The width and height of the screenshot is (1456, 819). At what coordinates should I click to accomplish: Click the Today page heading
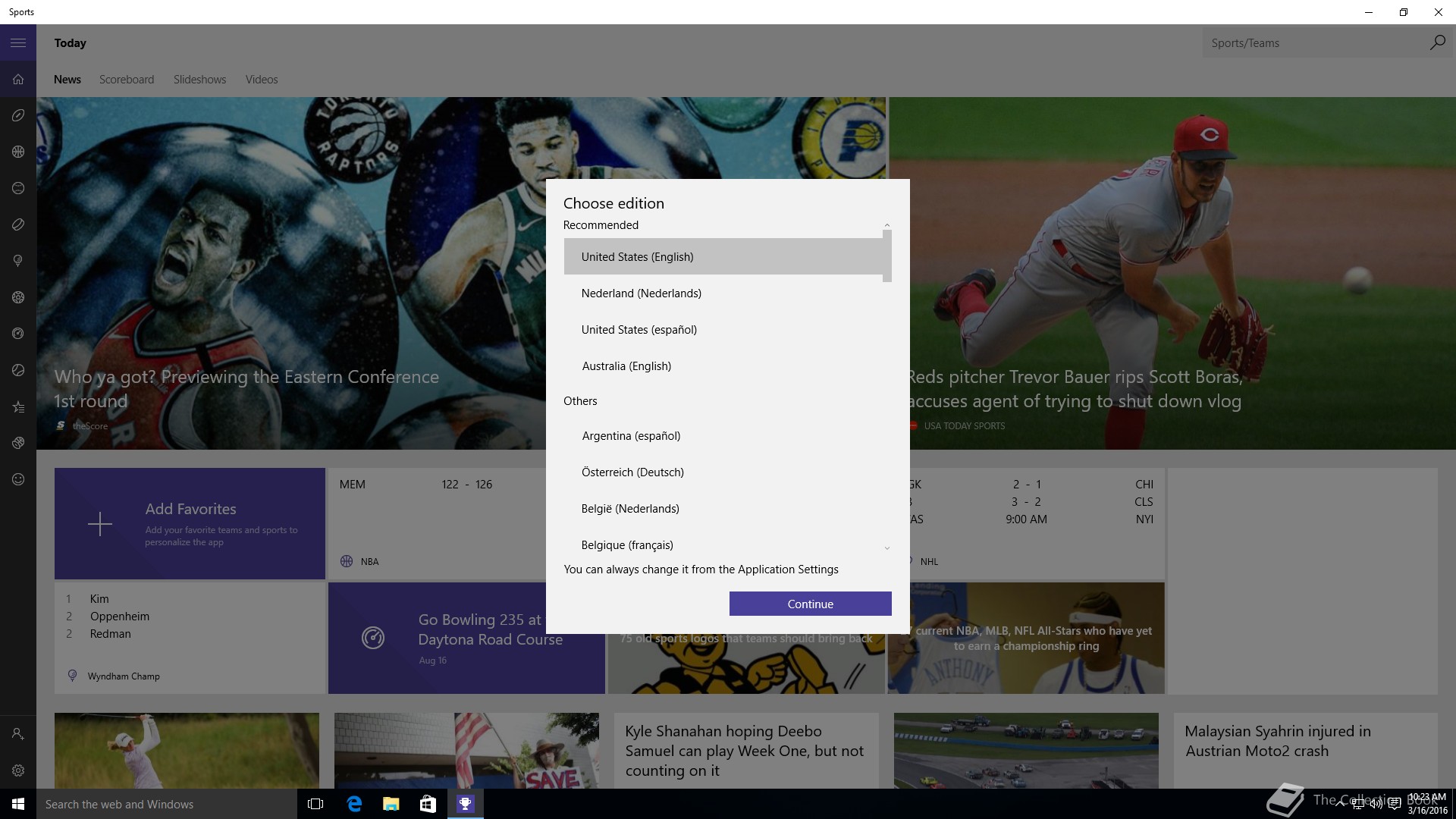[71, 43]
